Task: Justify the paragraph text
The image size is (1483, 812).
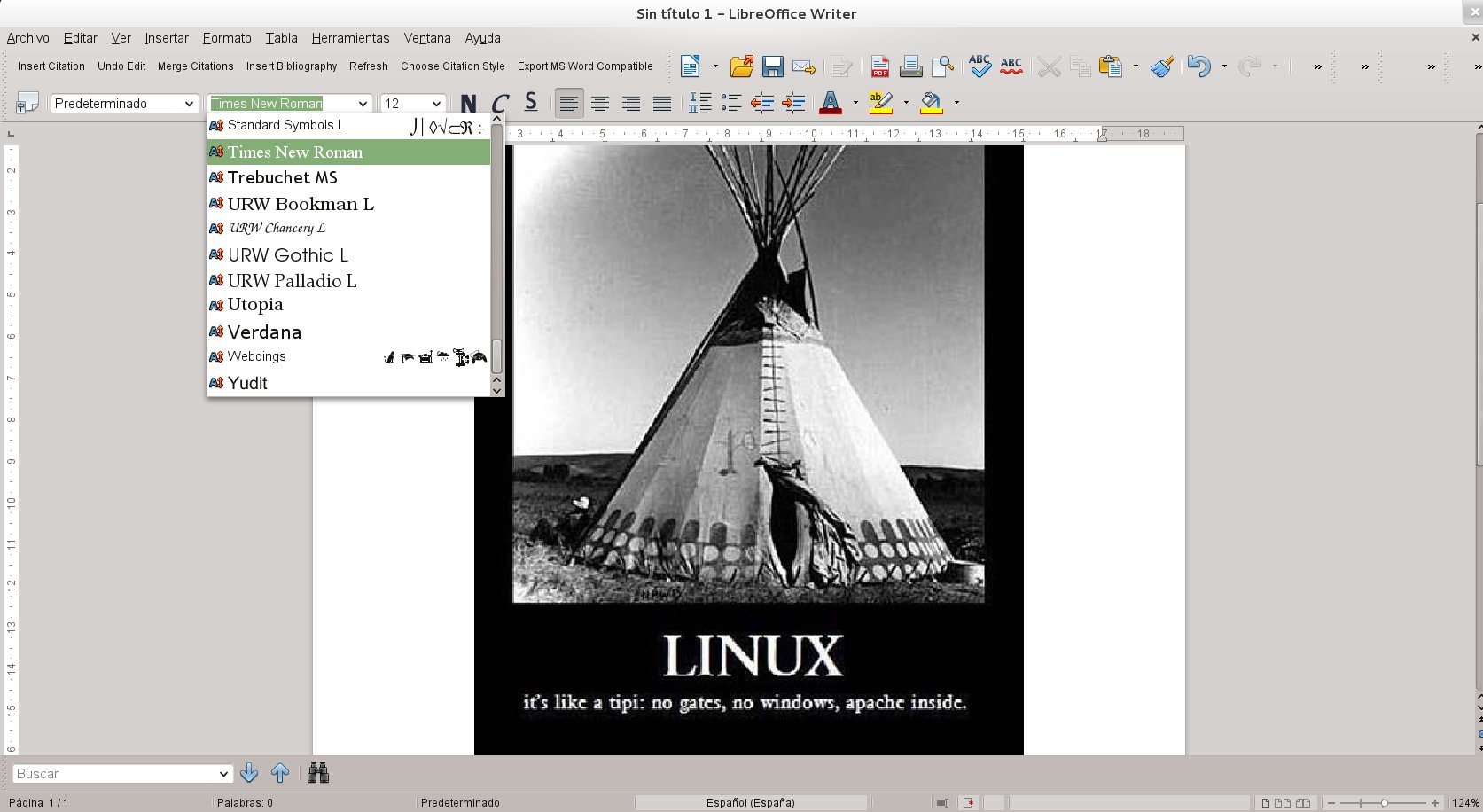Action: [x=662, y=104]
